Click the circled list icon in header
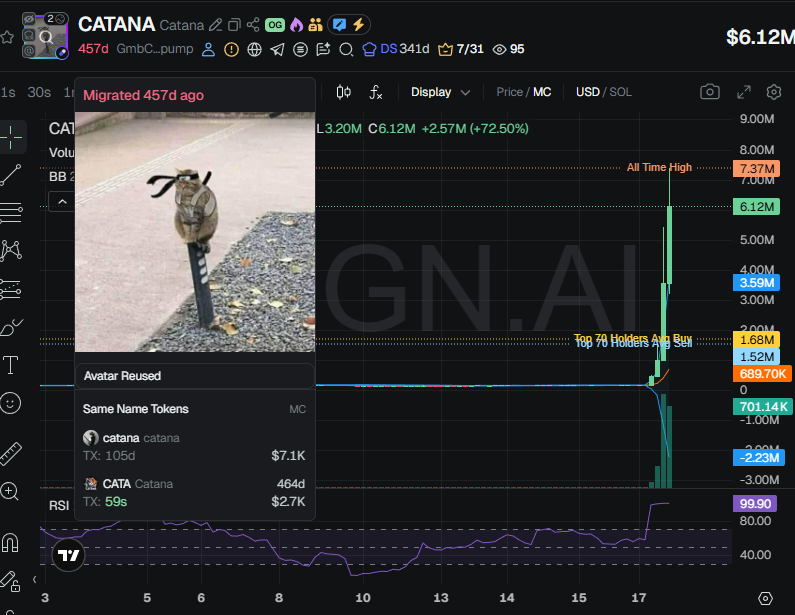 coord(300,50)
